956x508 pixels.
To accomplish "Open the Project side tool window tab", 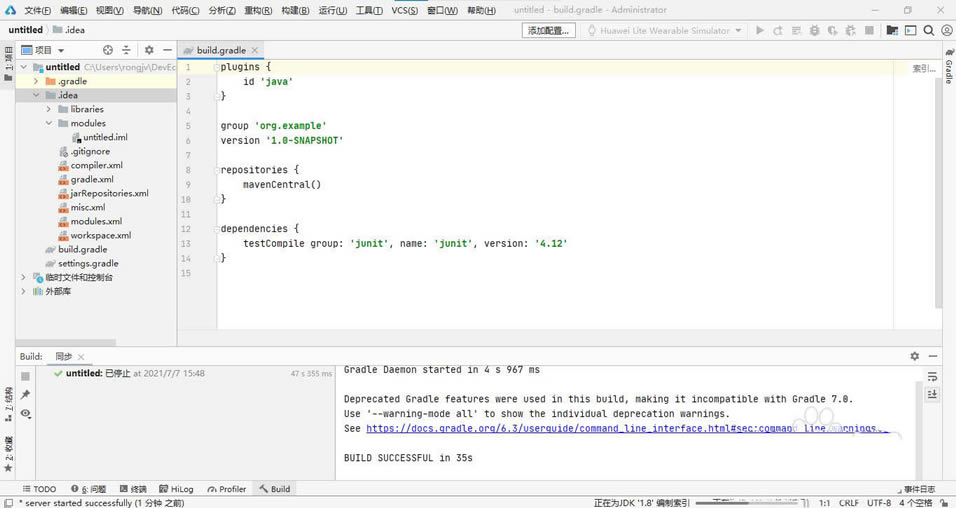I will tap(8, 64).
